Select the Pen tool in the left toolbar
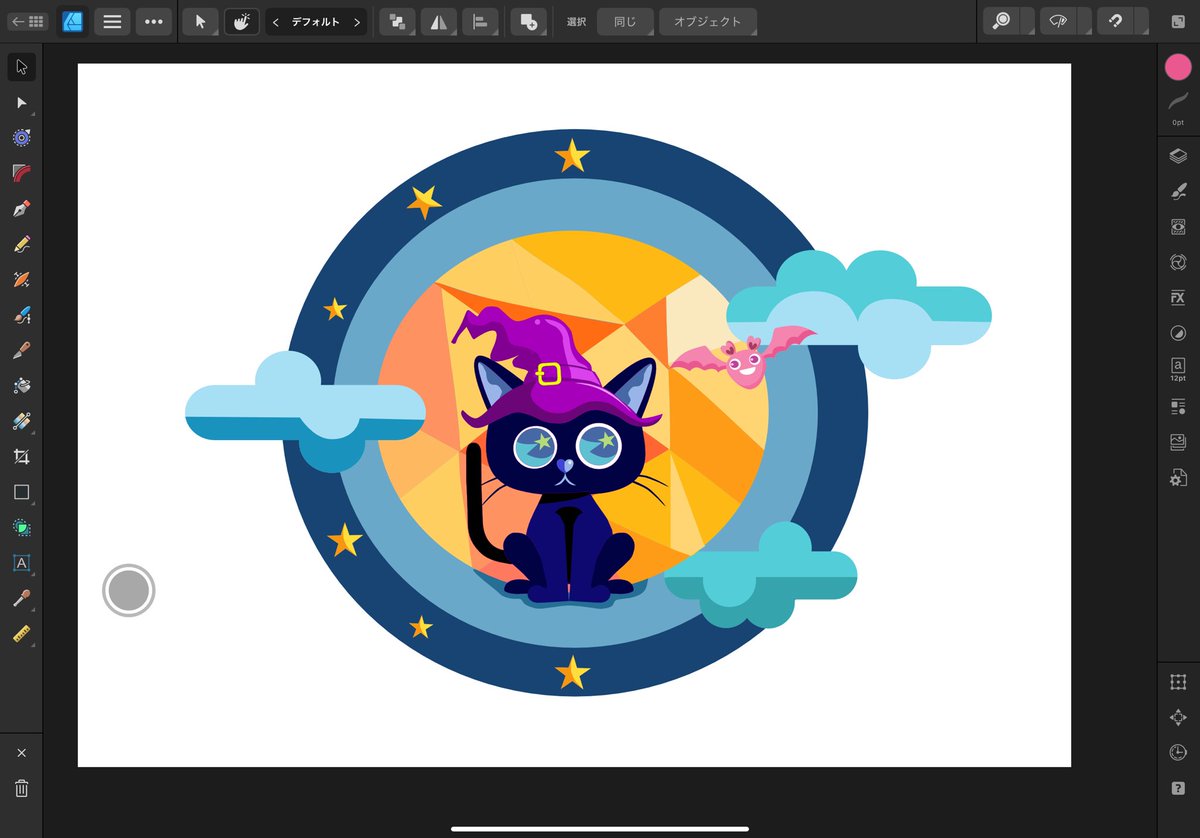This screenshot has height=838, width=1200. [x=22, y=207]
